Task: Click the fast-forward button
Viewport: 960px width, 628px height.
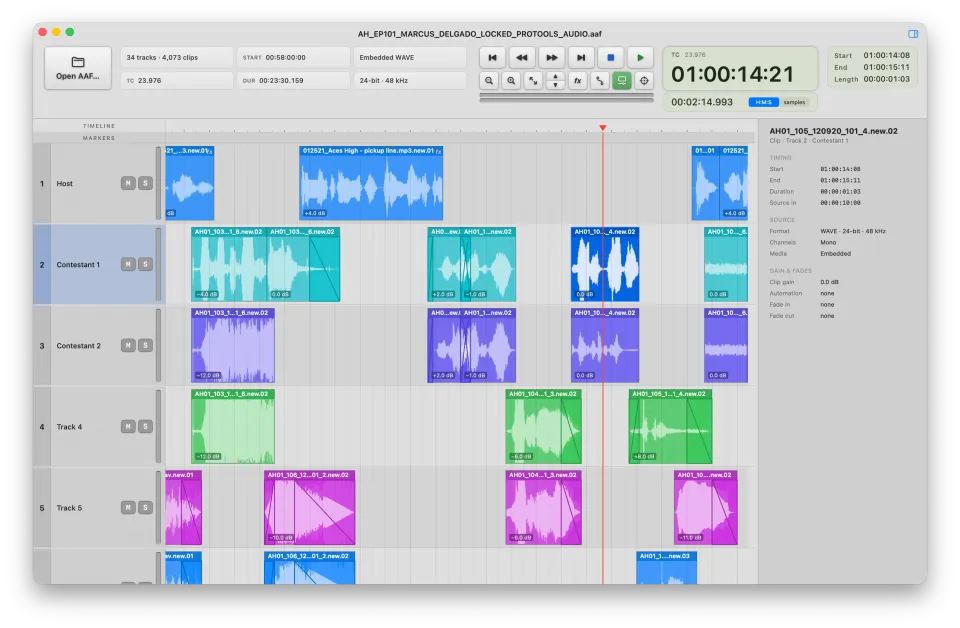Action: pos(552,58)
